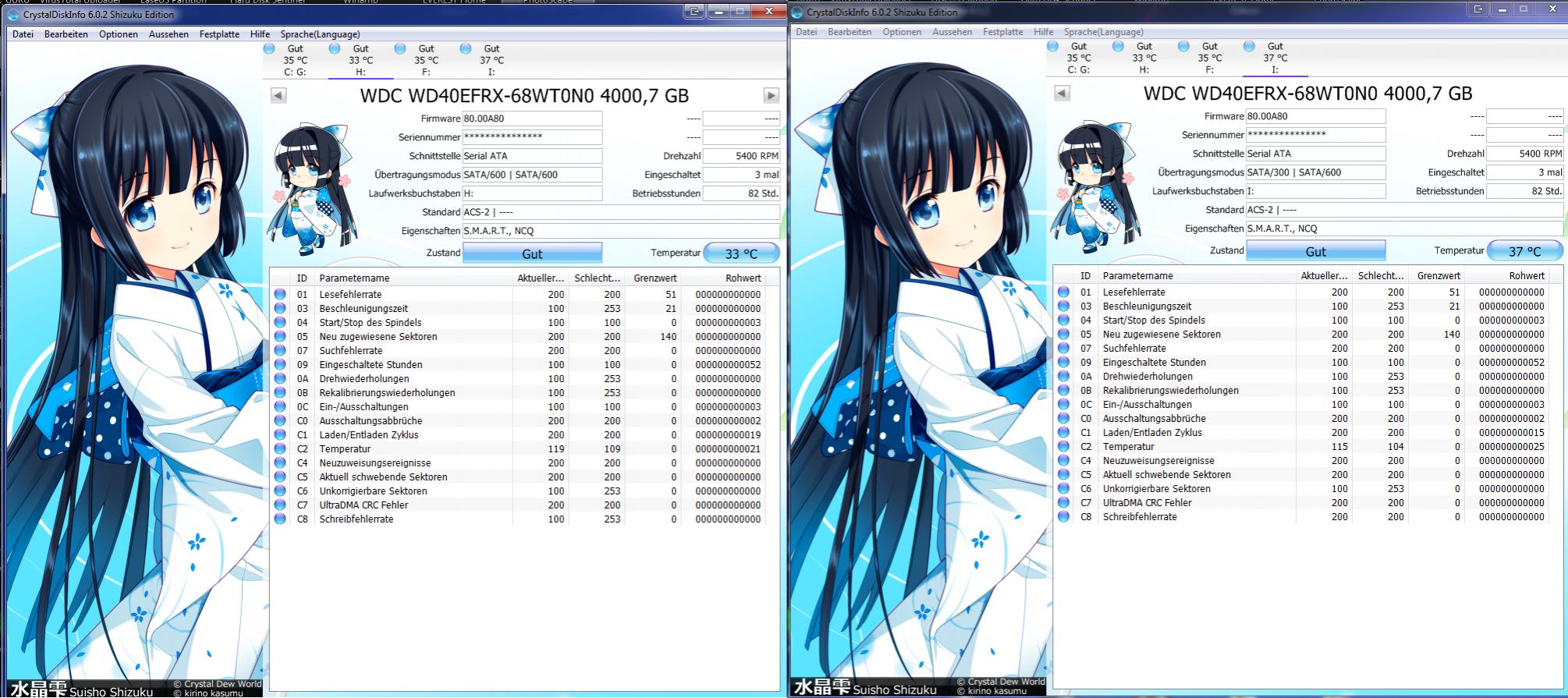Click status icon of Eingeschaltete Stunden, left
This screenshot has width=1568, height=698.
pyautogui.click(x=280, y=365)
